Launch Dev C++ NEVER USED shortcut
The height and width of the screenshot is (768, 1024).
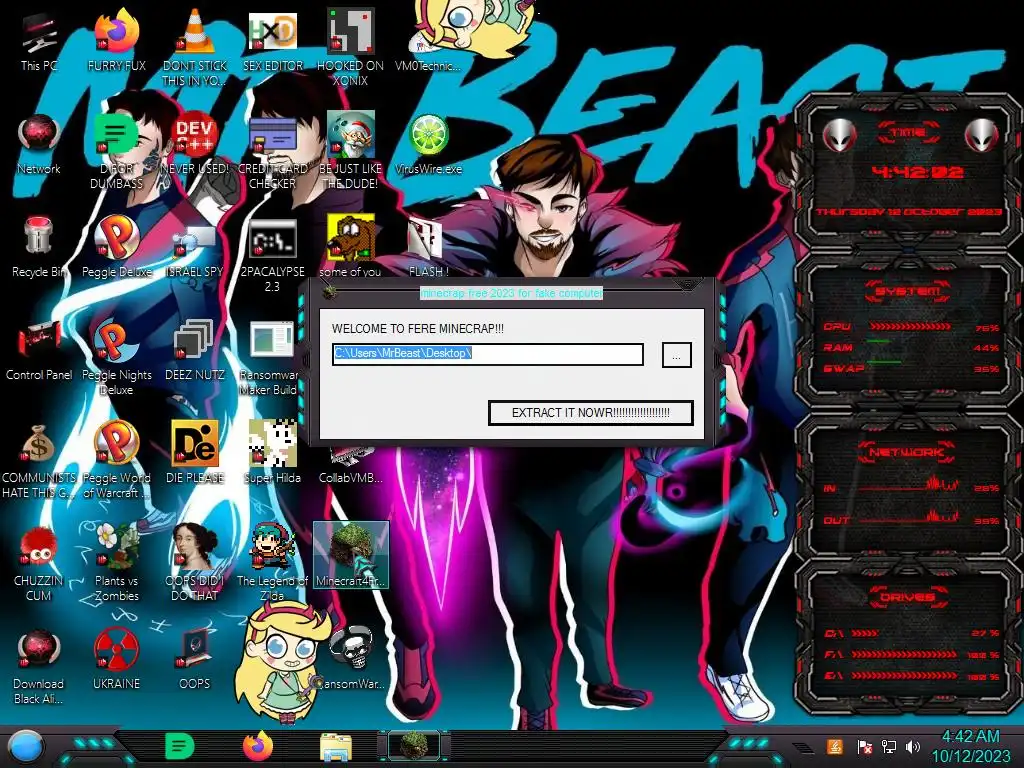point(195,144)
